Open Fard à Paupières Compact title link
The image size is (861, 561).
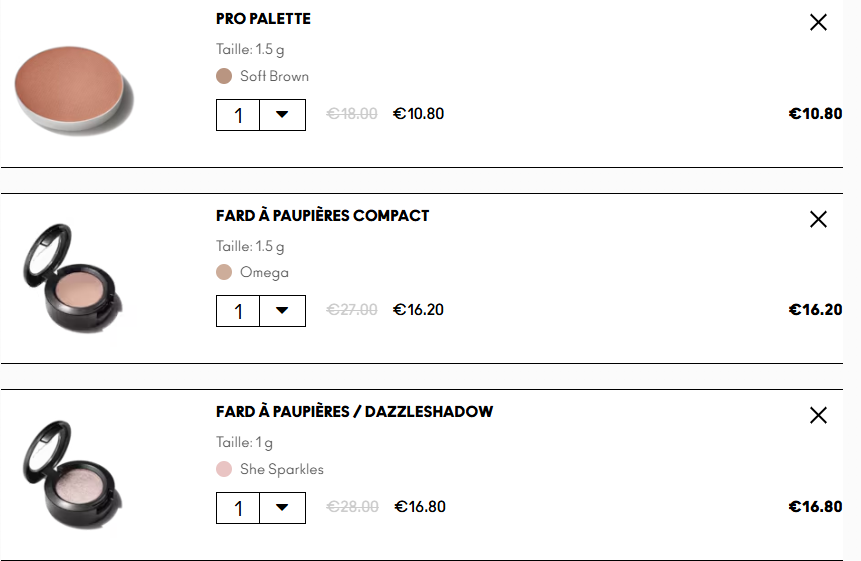(x=322, y=215)
